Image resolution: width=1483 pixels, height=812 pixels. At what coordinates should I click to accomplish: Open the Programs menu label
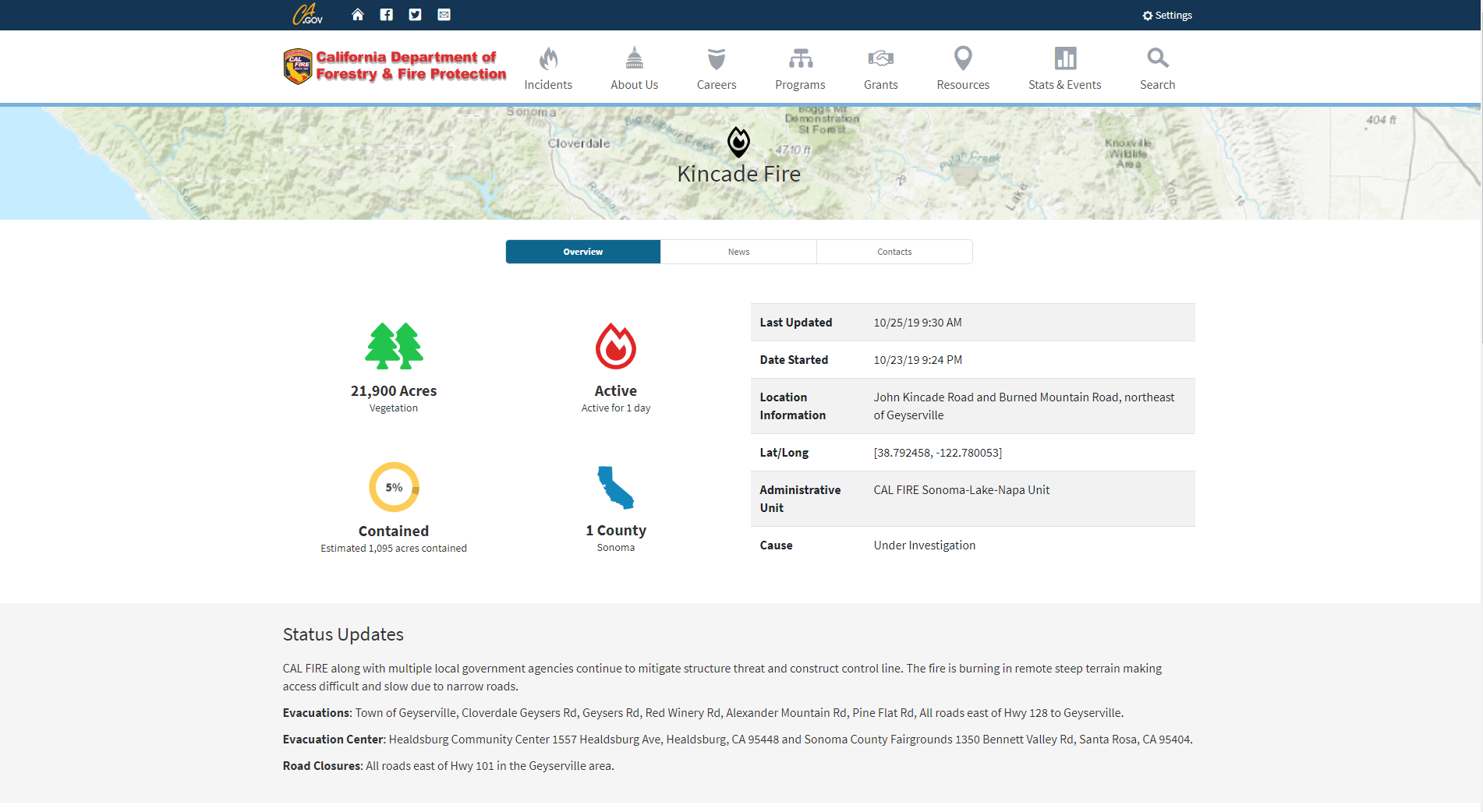tap(800, 85)
